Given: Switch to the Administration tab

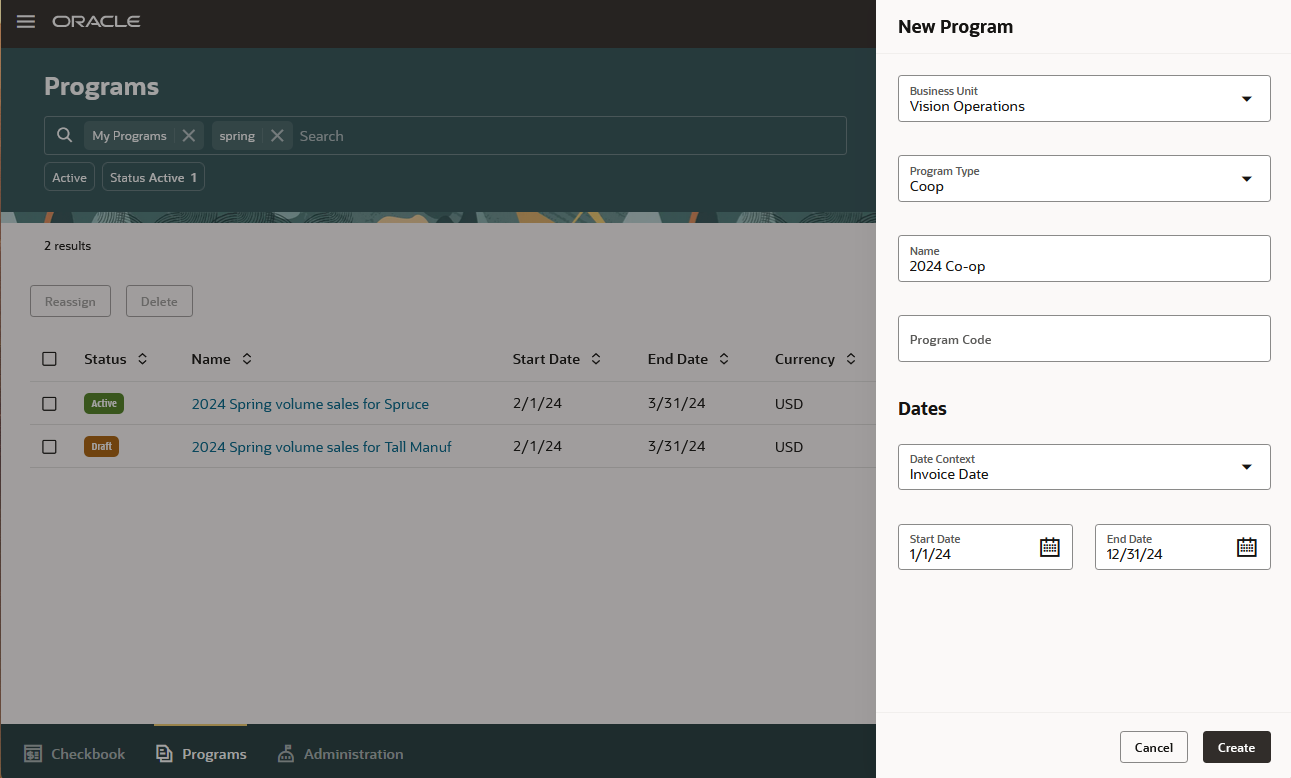Looking at the screenshot, I should 340,753.
